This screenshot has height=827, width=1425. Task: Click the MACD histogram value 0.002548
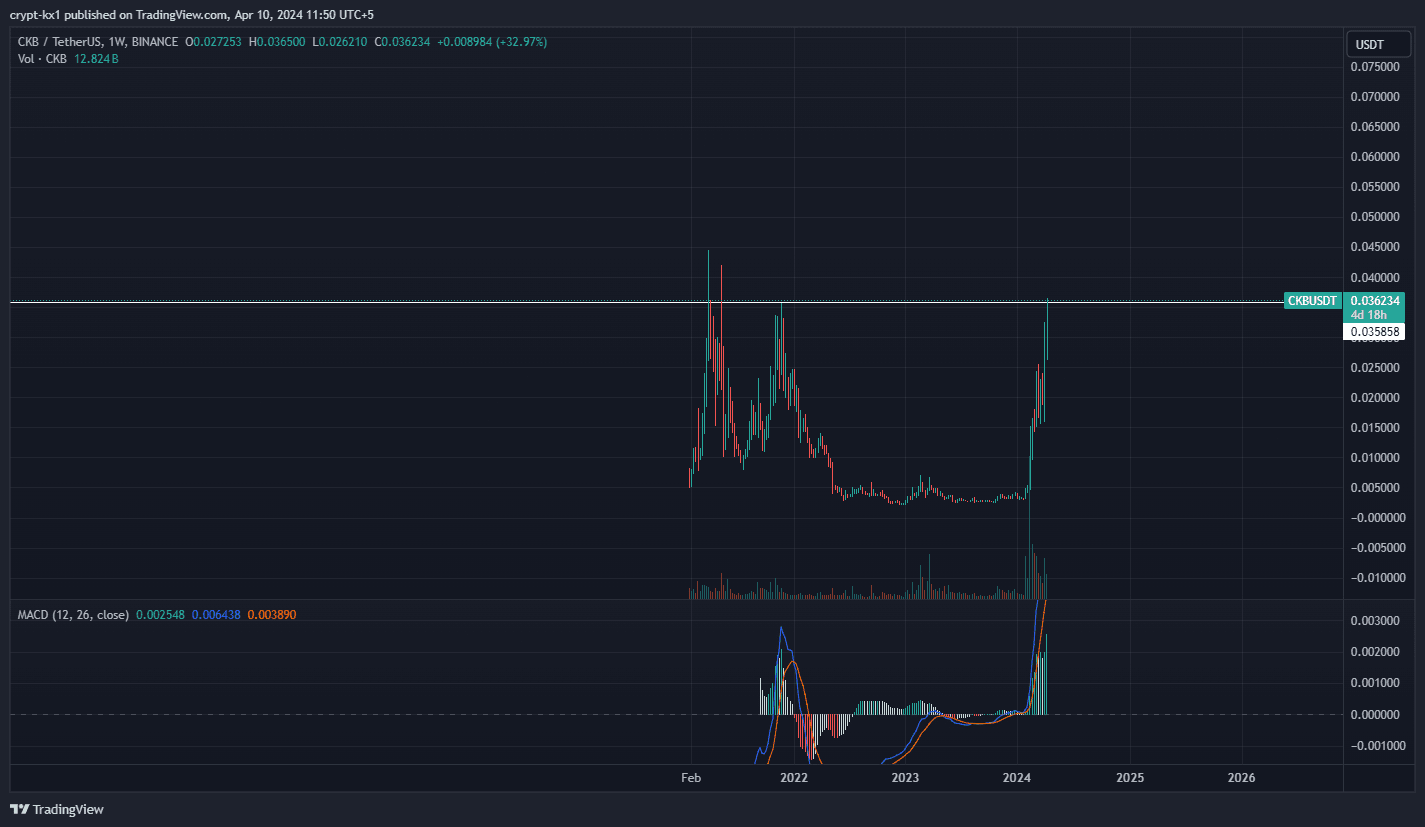pyautogui.click(x=160, y=615)
